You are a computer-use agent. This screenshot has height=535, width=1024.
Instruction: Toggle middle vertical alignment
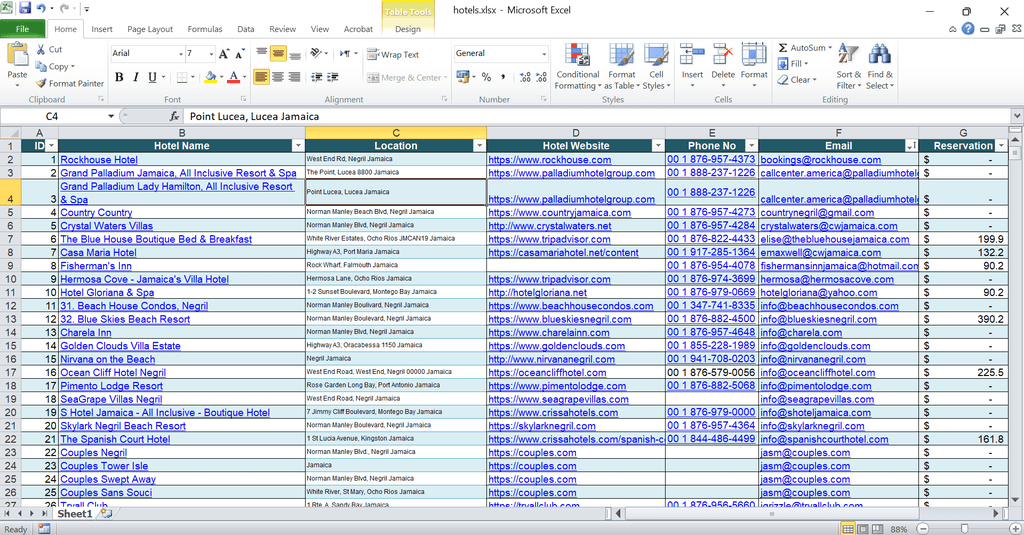(278, 54)
